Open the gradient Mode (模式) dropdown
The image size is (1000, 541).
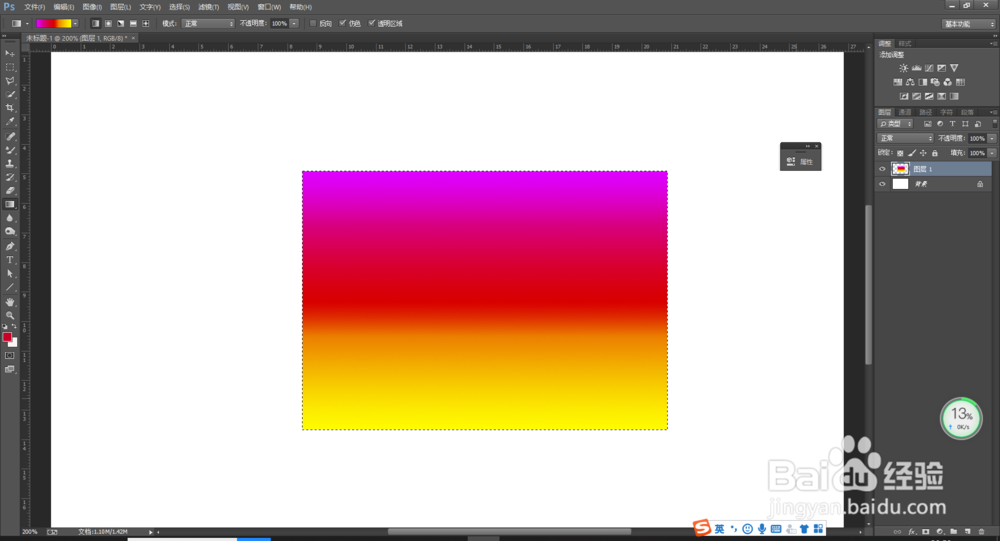pos(209,24)
